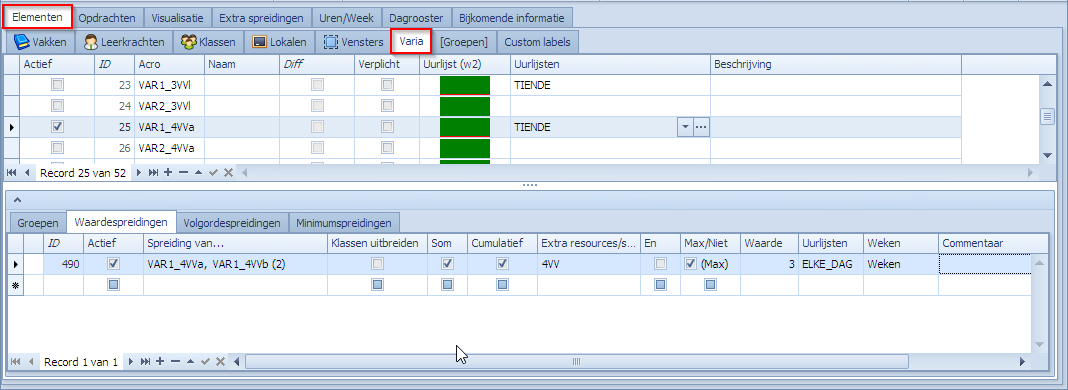Add a record with upper navigator plus
1068x390 pixels.
tap(169, 172)
